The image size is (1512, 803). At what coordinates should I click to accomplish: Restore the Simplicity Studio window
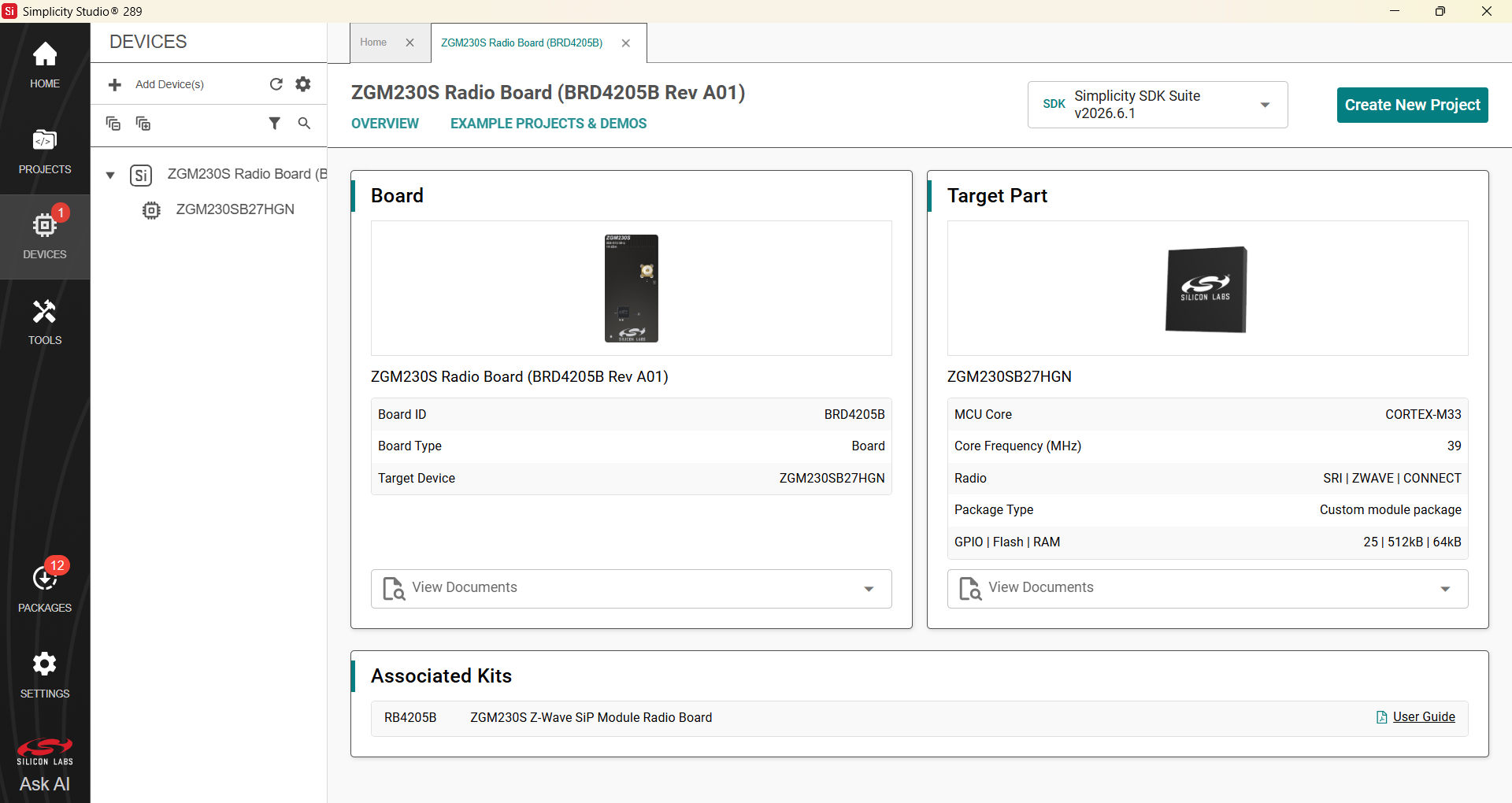tap(1440, 11)
